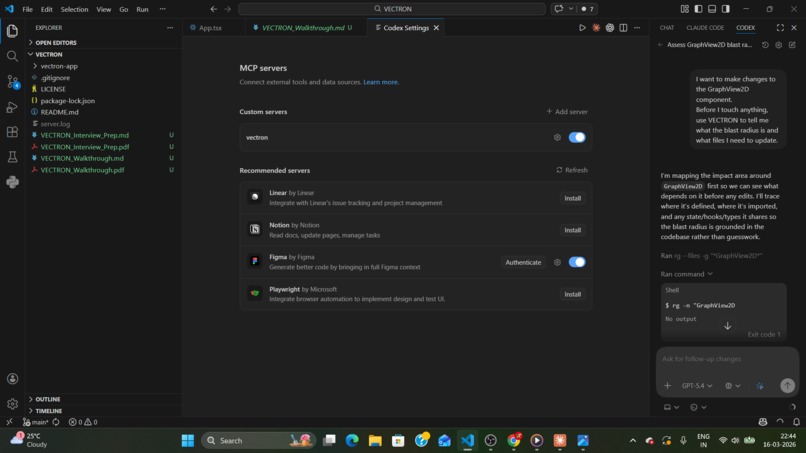Toggle Secondary Side Bar visibility

[x=726, y=9]
